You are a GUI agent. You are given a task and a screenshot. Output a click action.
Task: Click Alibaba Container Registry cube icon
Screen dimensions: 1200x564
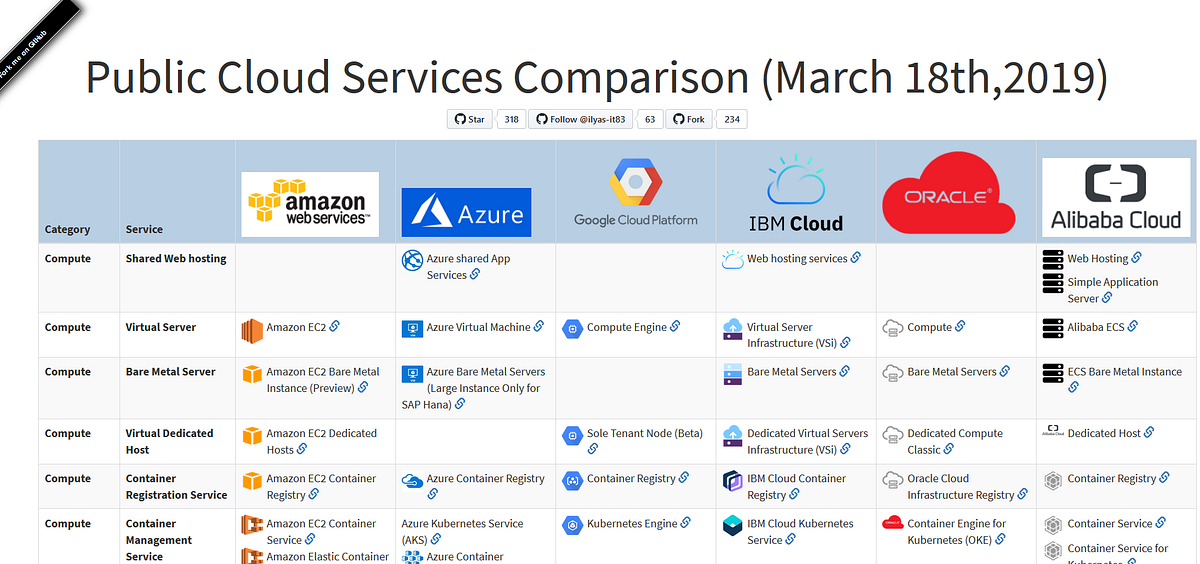point(1052,480)
